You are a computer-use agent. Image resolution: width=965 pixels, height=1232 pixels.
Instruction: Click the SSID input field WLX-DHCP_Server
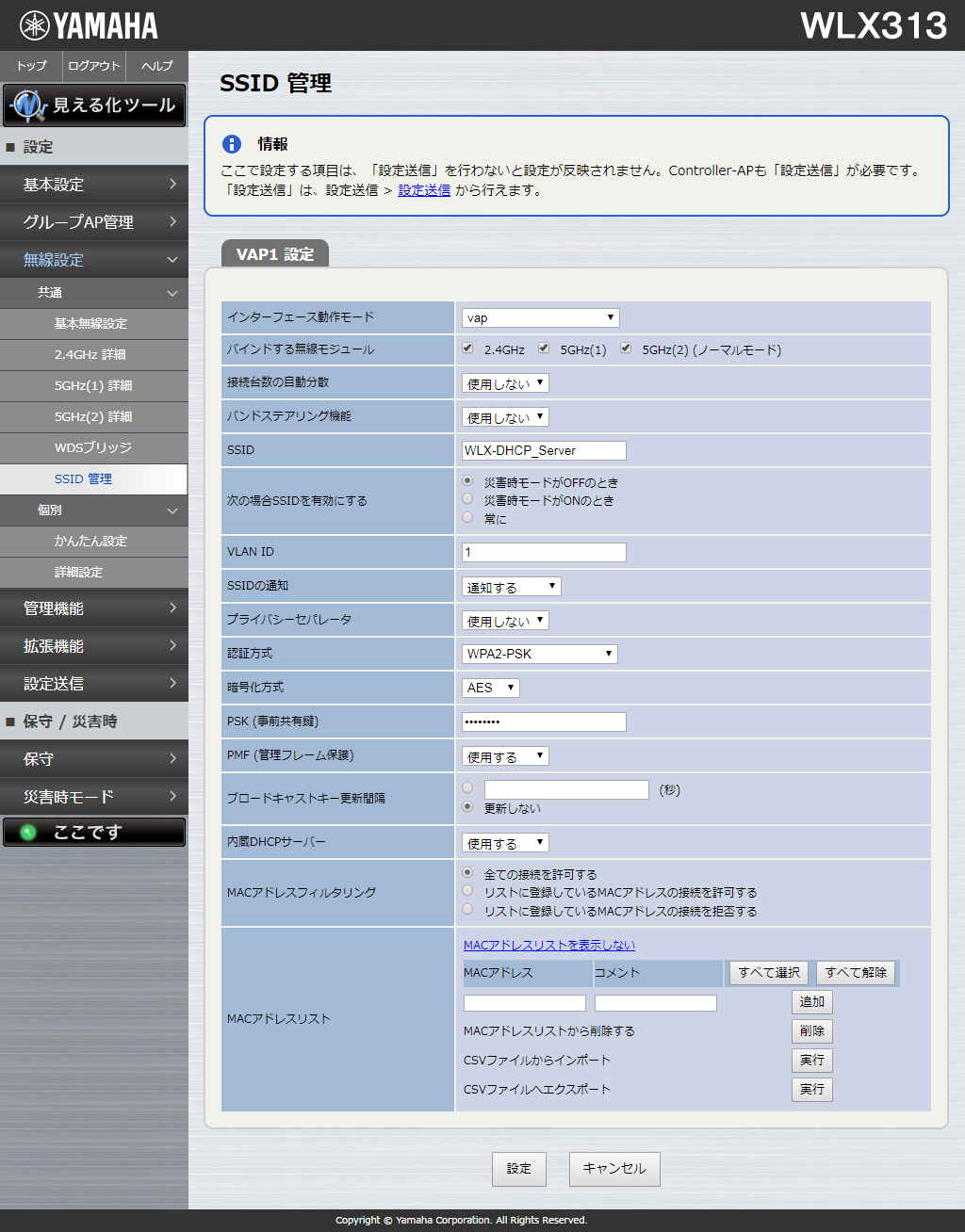[x=542, y=450]
